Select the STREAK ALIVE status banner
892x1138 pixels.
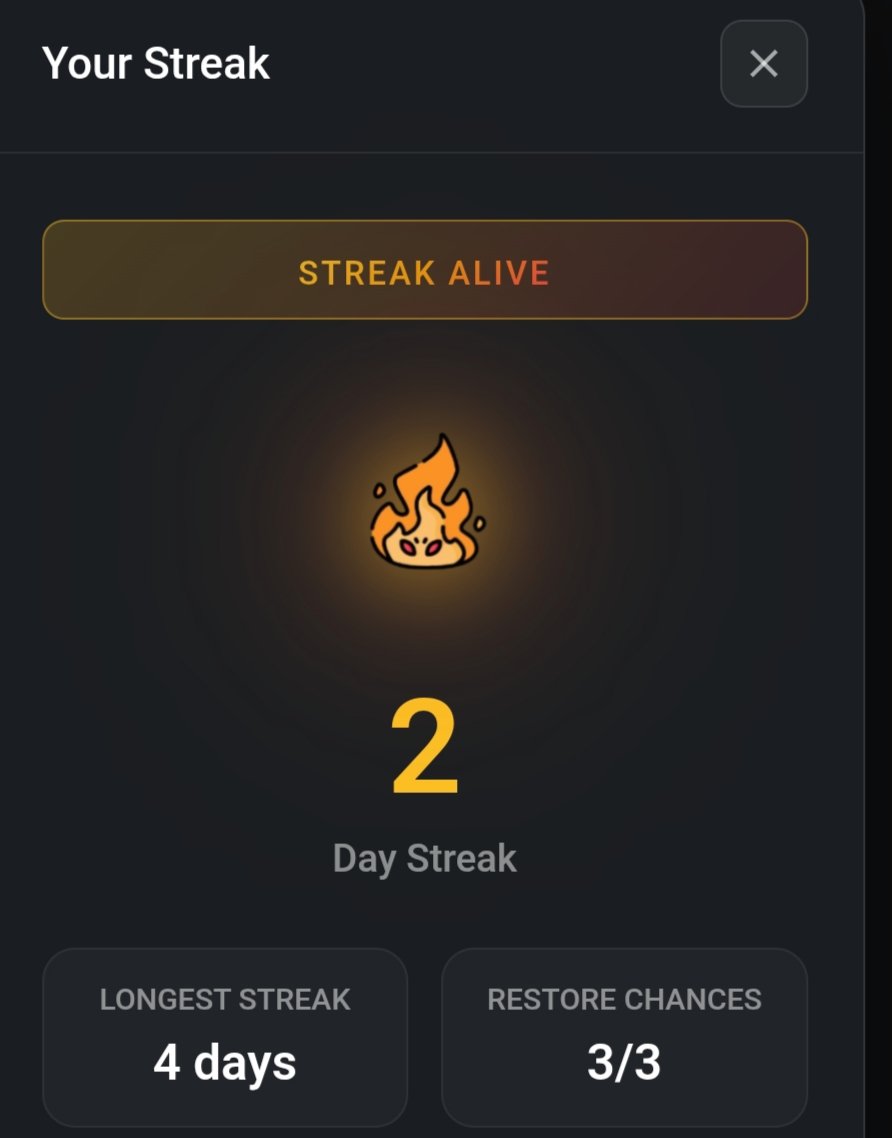click(425, 269)
